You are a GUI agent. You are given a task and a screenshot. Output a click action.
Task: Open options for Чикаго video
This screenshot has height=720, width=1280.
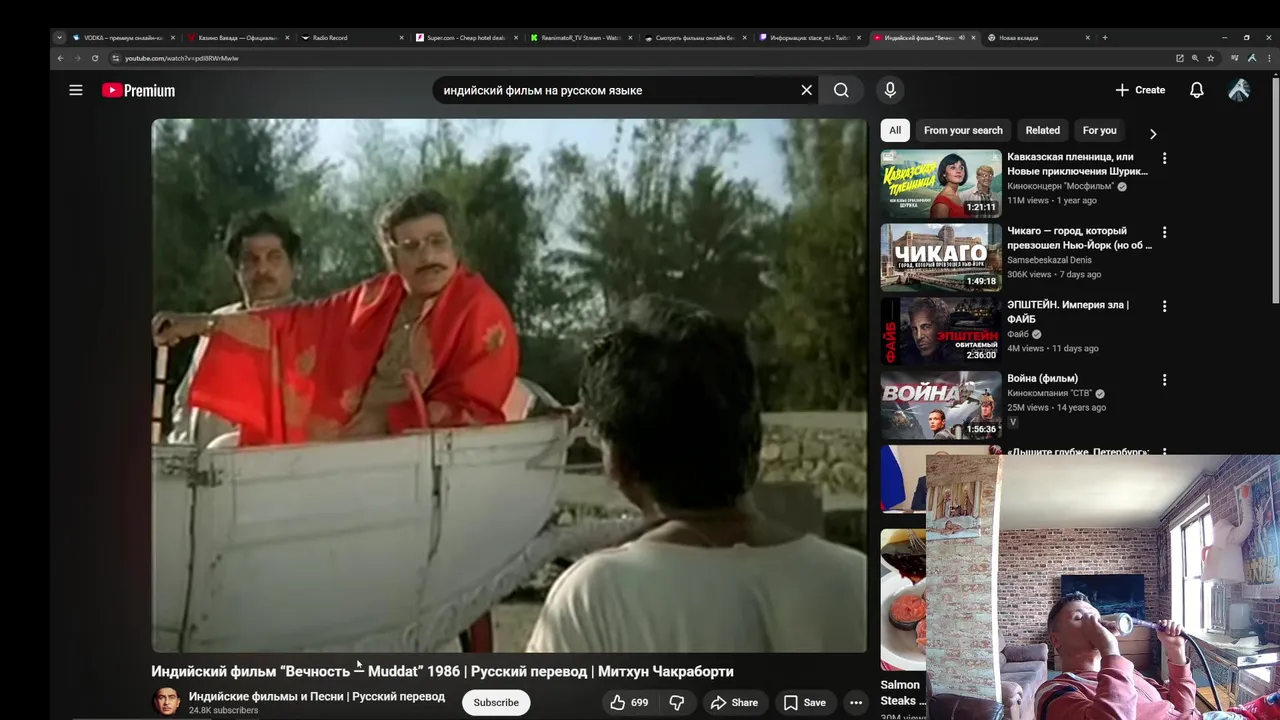[1164, 232]
